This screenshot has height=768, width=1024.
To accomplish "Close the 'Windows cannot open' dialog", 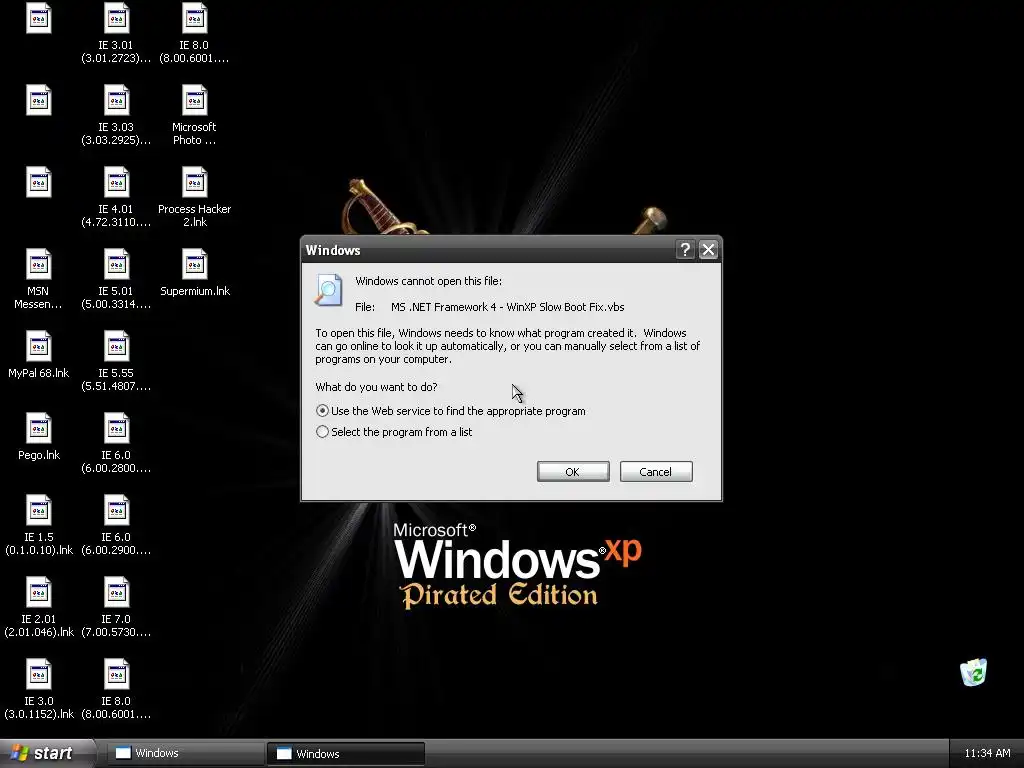I will click(x=709, y=249).
